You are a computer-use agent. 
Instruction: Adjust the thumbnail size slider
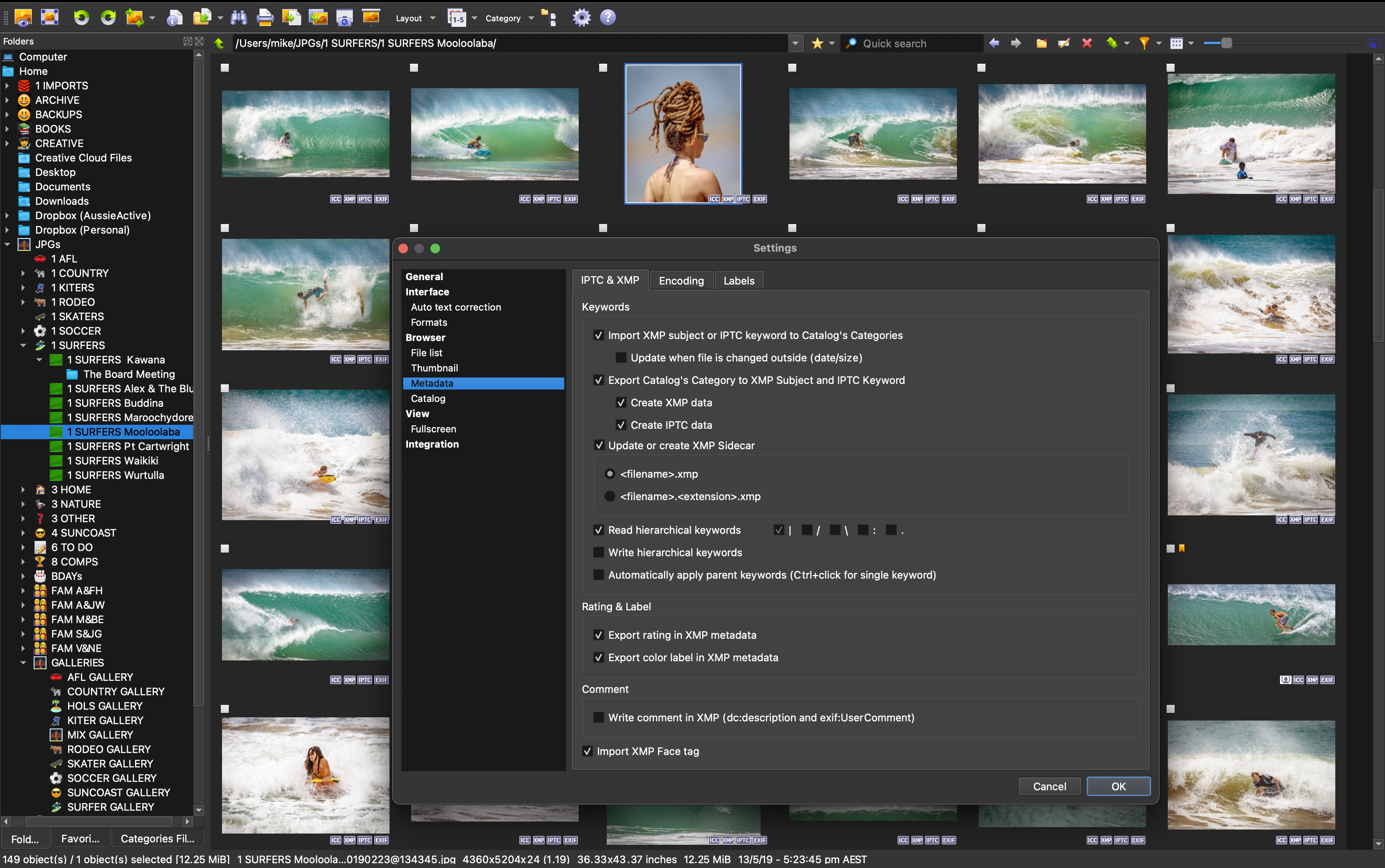point(1226,43)
